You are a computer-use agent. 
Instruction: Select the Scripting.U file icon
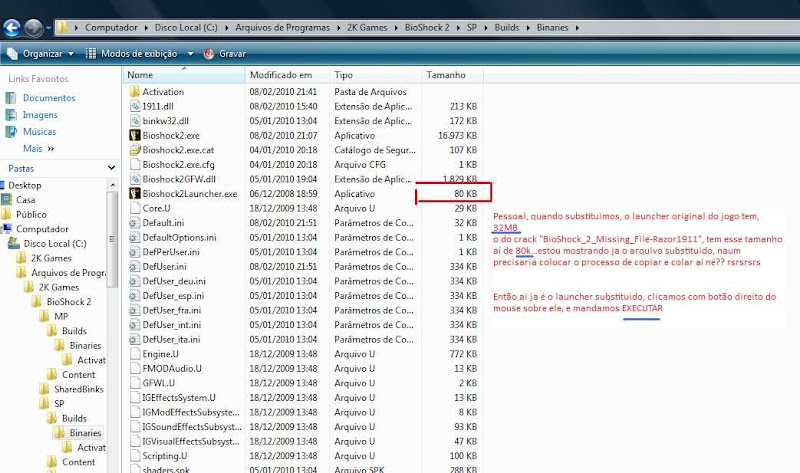tap(135, 456)
